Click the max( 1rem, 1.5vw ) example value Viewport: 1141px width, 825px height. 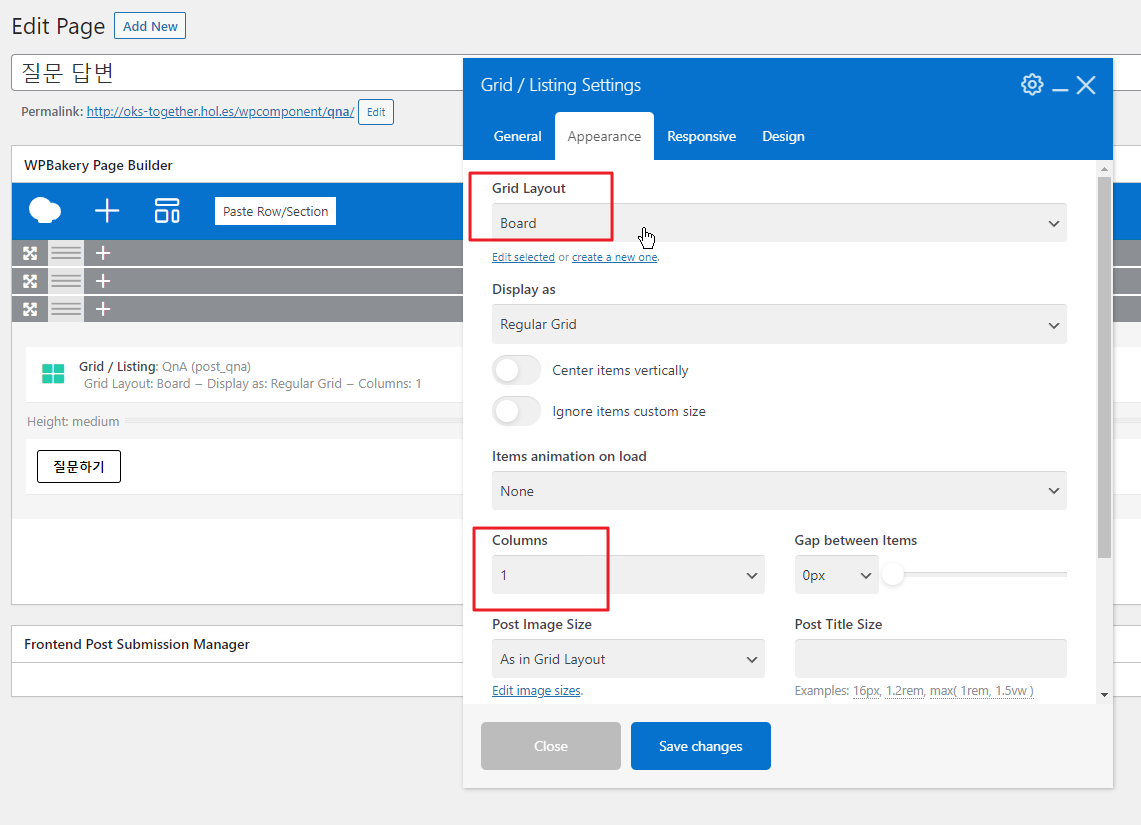point(982,690)
